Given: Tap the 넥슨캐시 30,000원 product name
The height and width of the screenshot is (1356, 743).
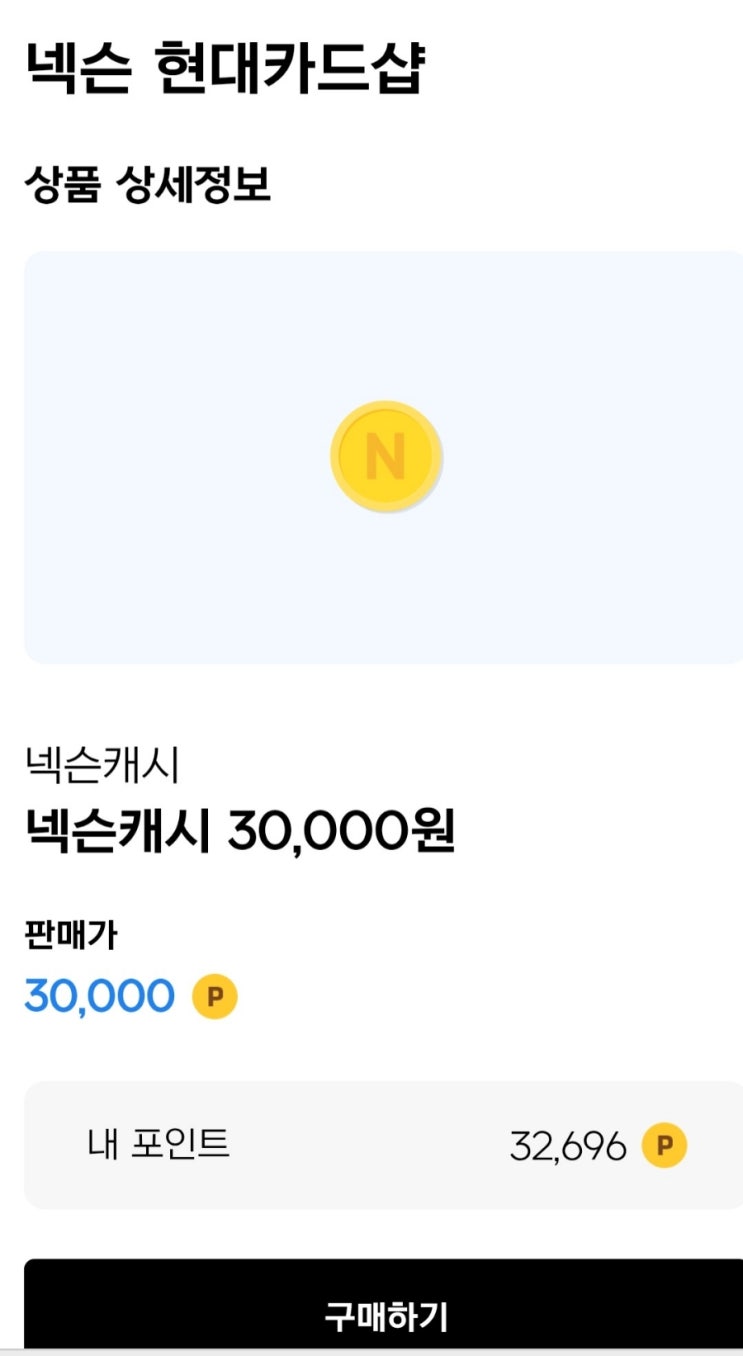Looking at the screenshot, I should click(239, 830).
